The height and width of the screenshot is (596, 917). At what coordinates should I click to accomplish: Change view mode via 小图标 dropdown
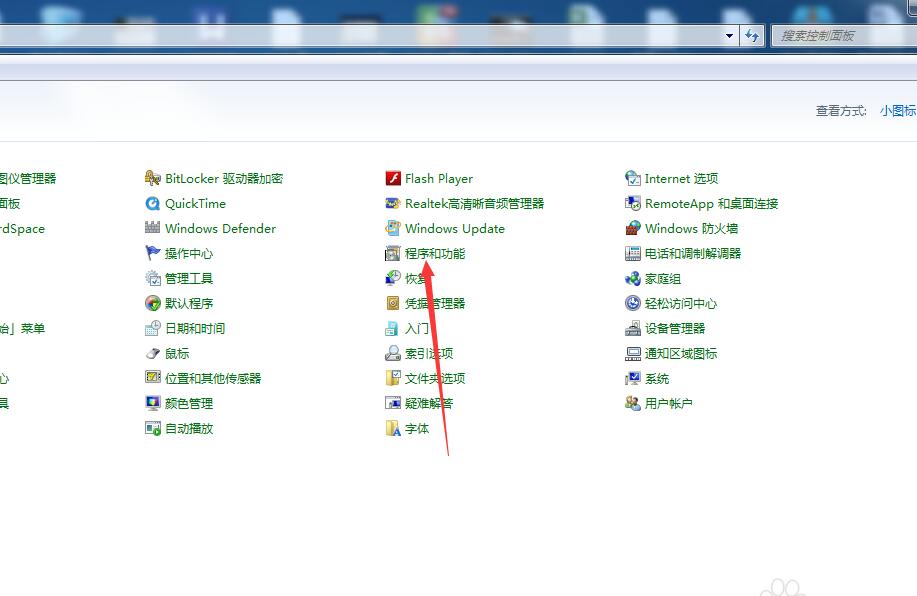(898, 111)
